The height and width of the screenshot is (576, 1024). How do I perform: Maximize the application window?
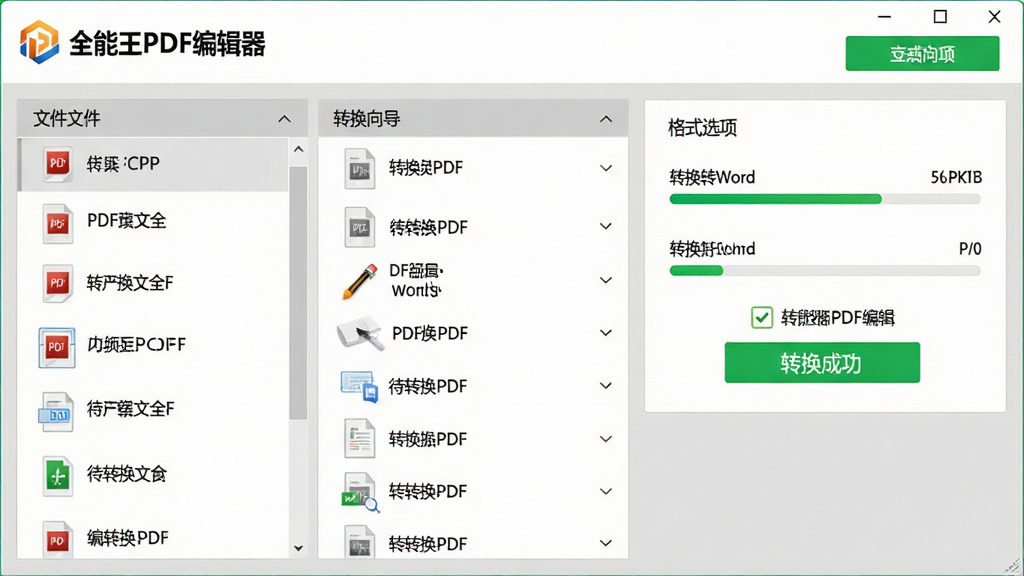(x=940, y=17)
